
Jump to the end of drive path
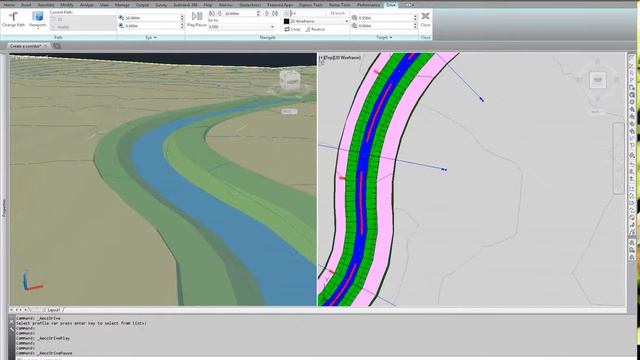coord(275,13)
